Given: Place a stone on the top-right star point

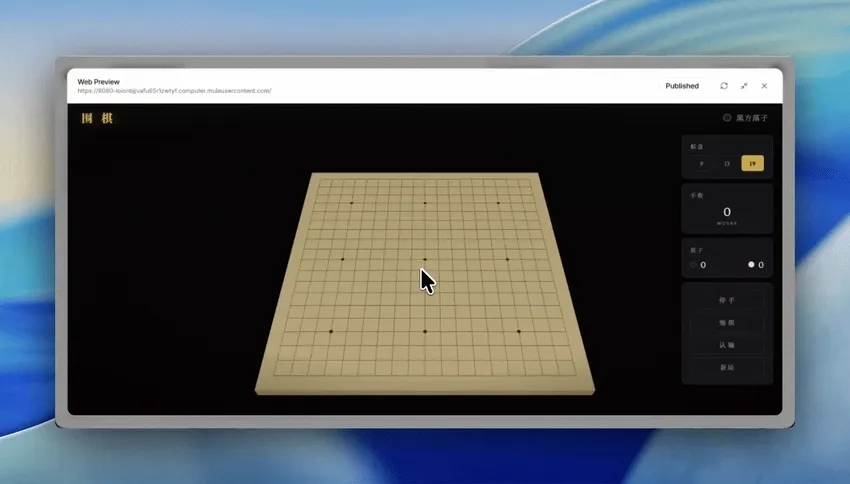Looking at the screenshot, I should [x=499, y=203].
